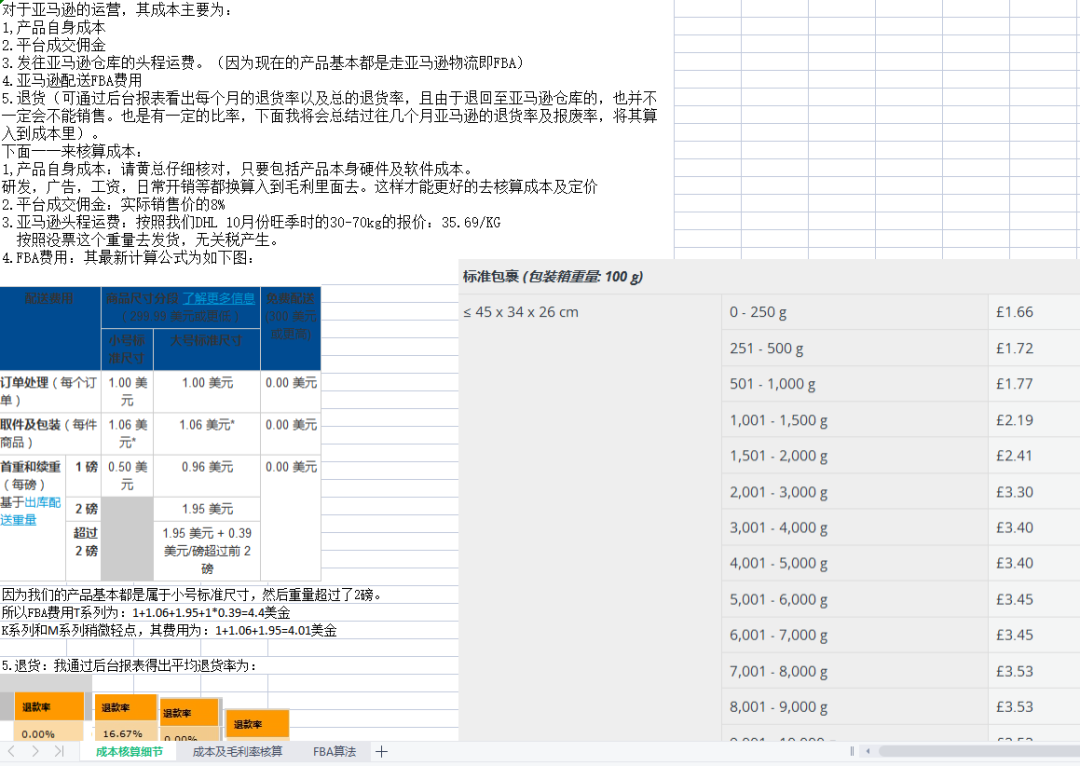Go to next sheet with right arrow
Screen dimensions: 1080x766
[x=35, y=752]
